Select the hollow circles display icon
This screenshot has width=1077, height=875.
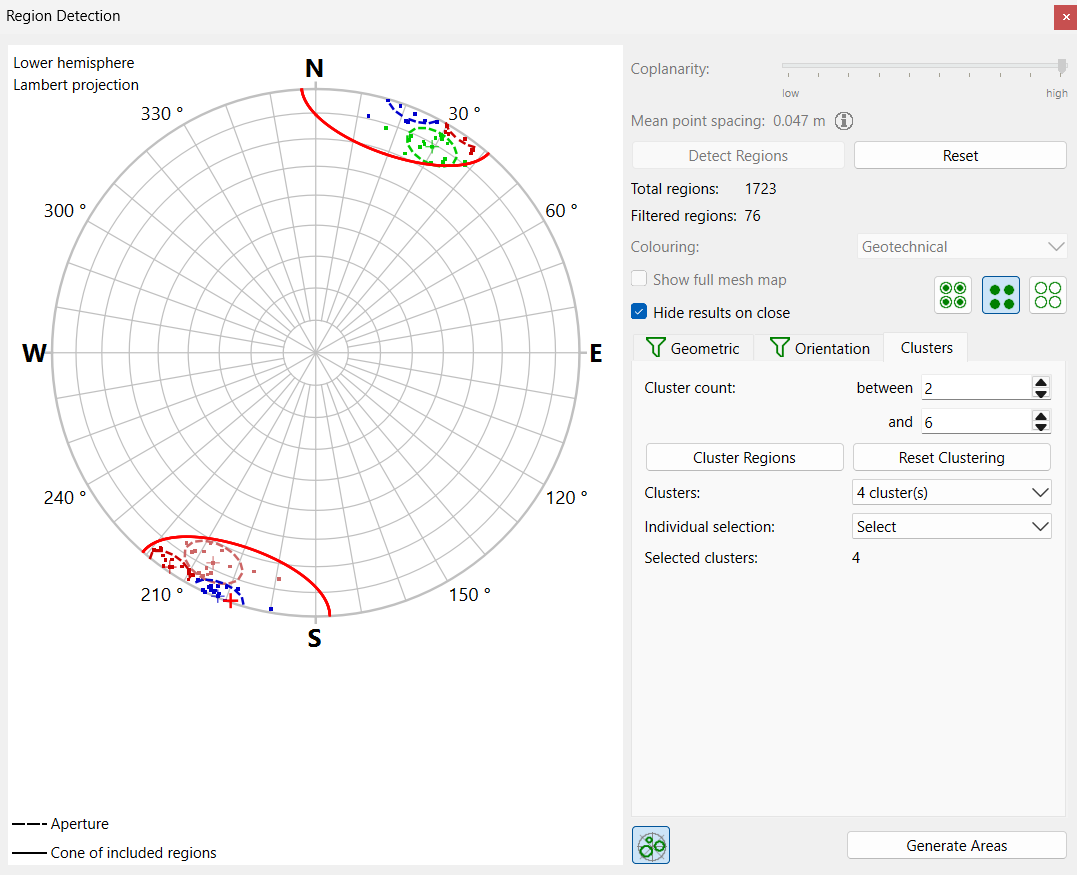(1047, 295)
